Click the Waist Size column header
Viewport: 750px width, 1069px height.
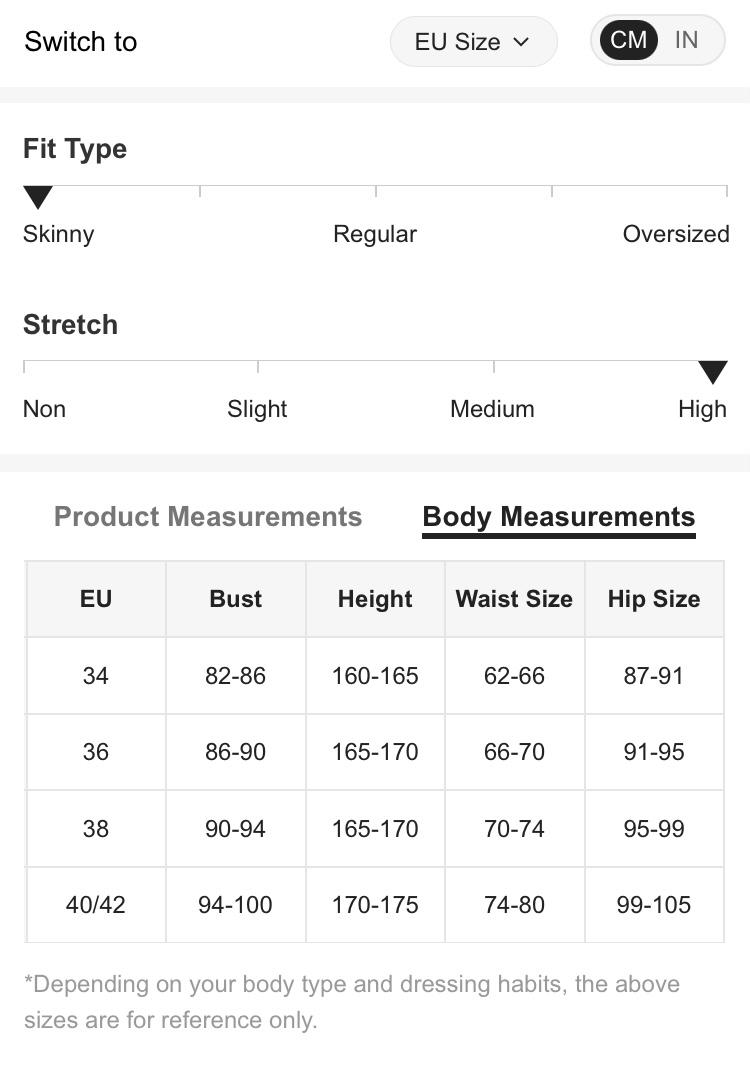514,599
